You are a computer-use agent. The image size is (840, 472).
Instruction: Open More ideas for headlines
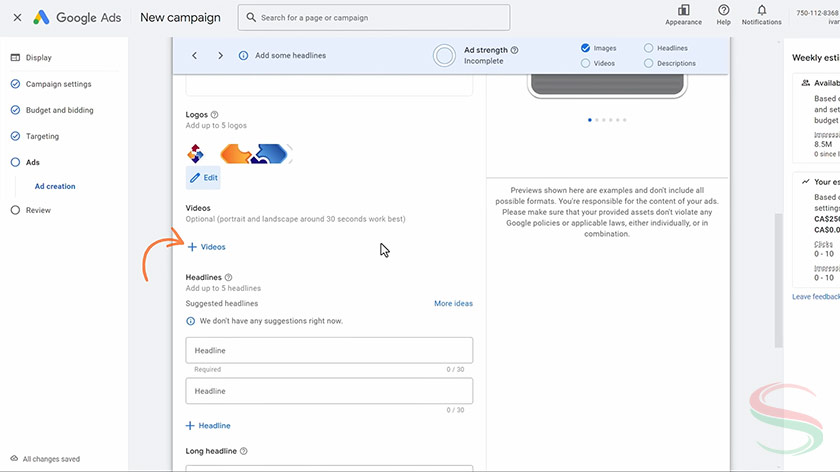(x=453, y=303)
